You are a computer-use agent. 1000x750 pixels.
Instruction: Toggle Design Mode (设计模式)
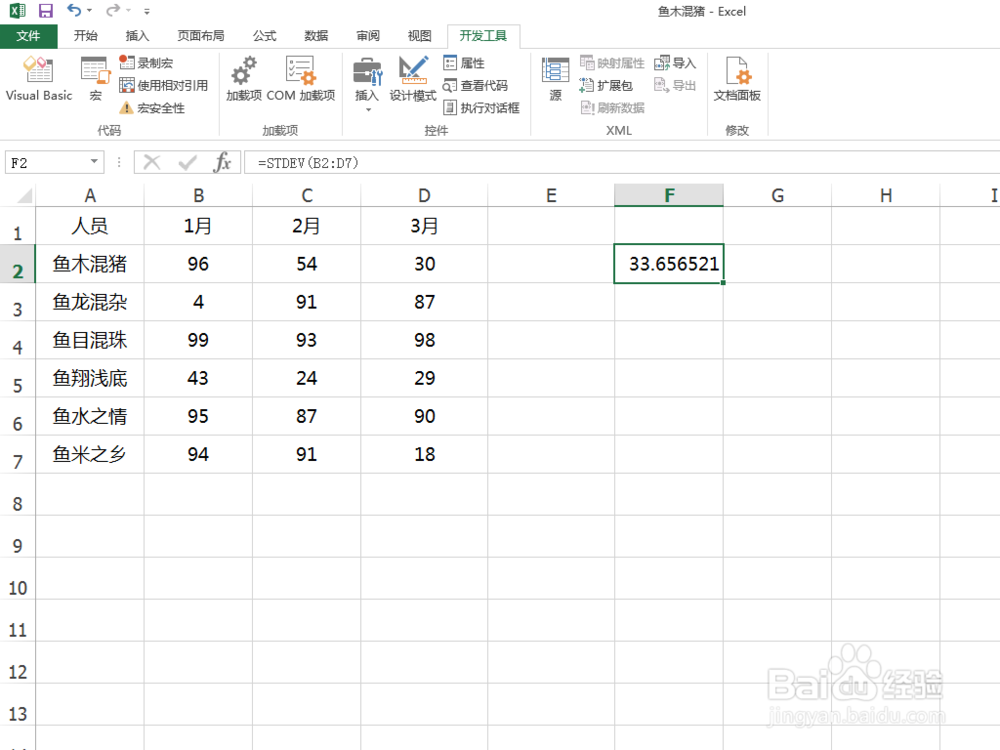click(413, 78)
